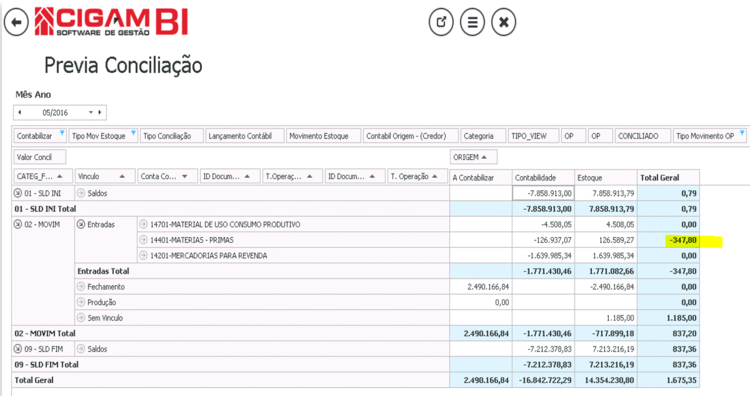Sort the CATEG_F... row field
This screenshot has height=396, width=750.
click(43, 176)
